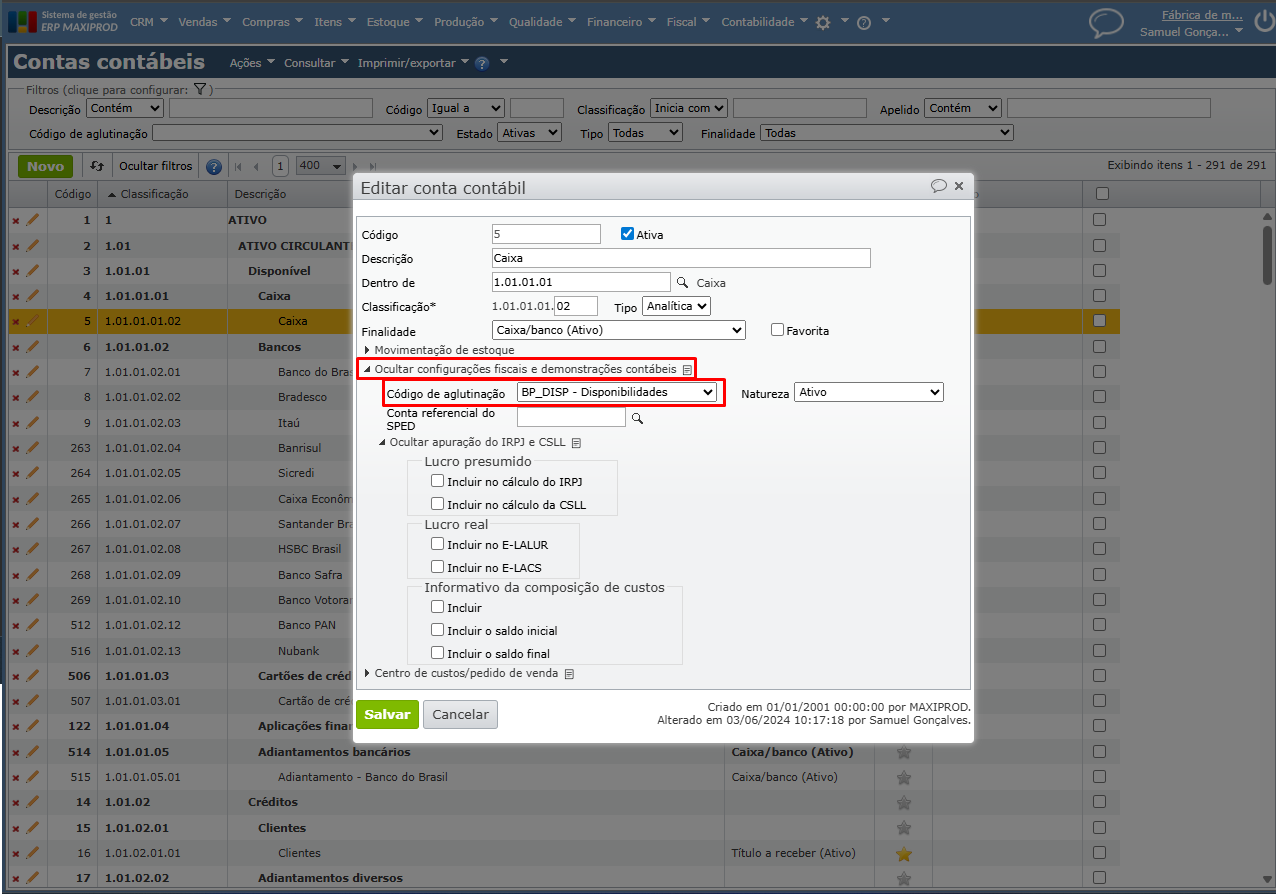Open the chat bubble icon in top bar
Viewport: 1276px width, 894px height.
point(1106,22)
